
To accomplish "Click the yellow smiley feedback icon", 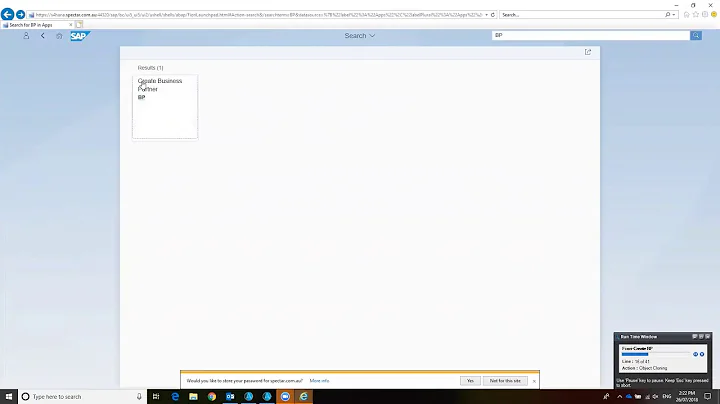I will point(714,15).
